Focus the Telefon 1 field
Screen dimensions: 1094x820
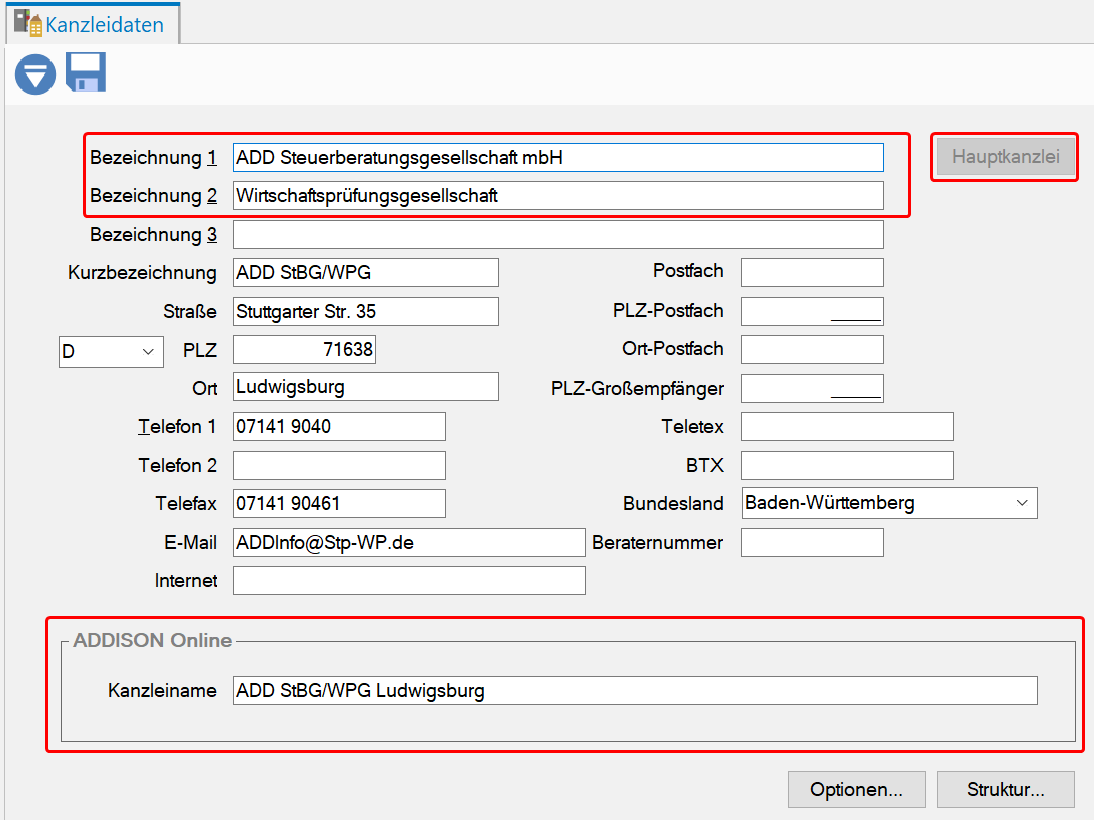click(x=339, y=426)
